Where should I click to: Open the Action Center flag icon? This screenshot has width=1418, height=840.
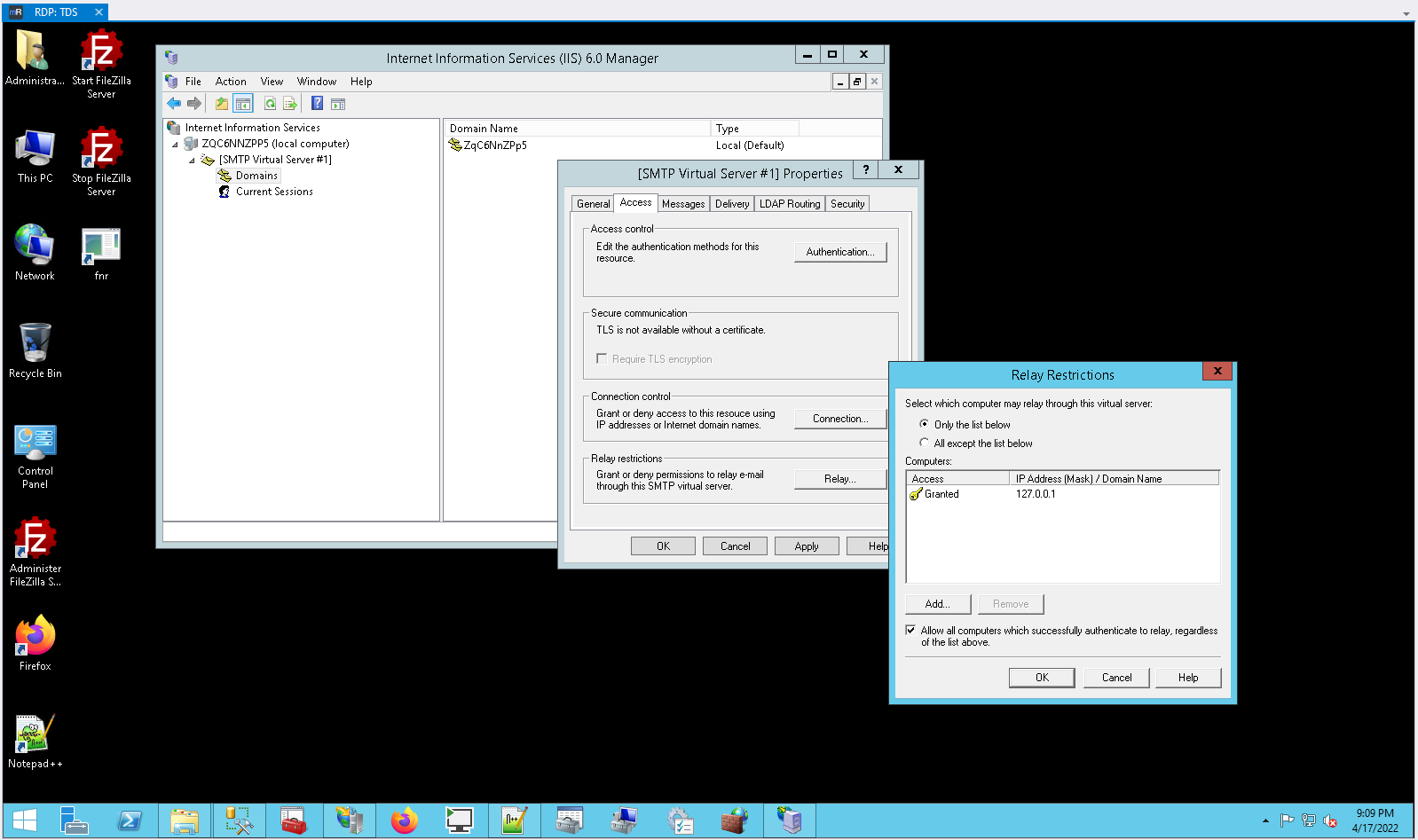[x=1288, y=820]
